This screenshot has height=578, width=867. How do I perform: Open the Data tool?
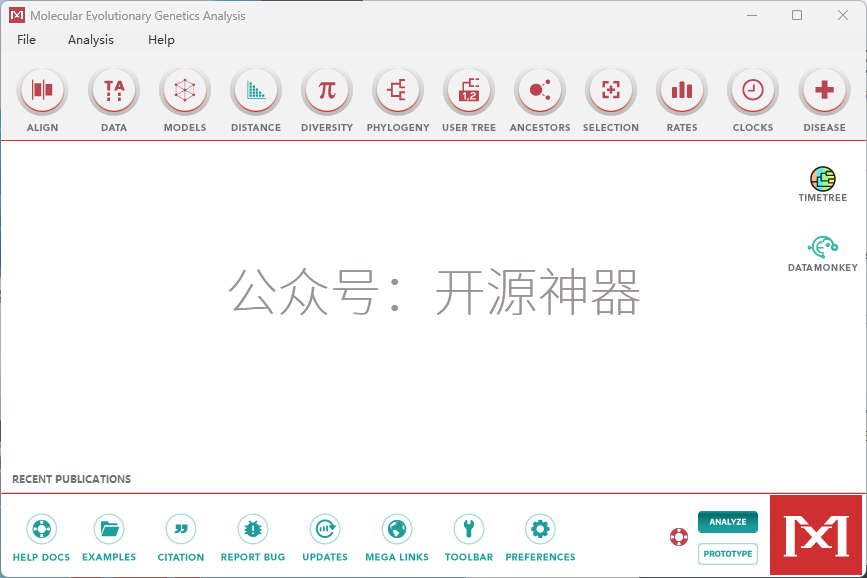[x=114, y=90]
